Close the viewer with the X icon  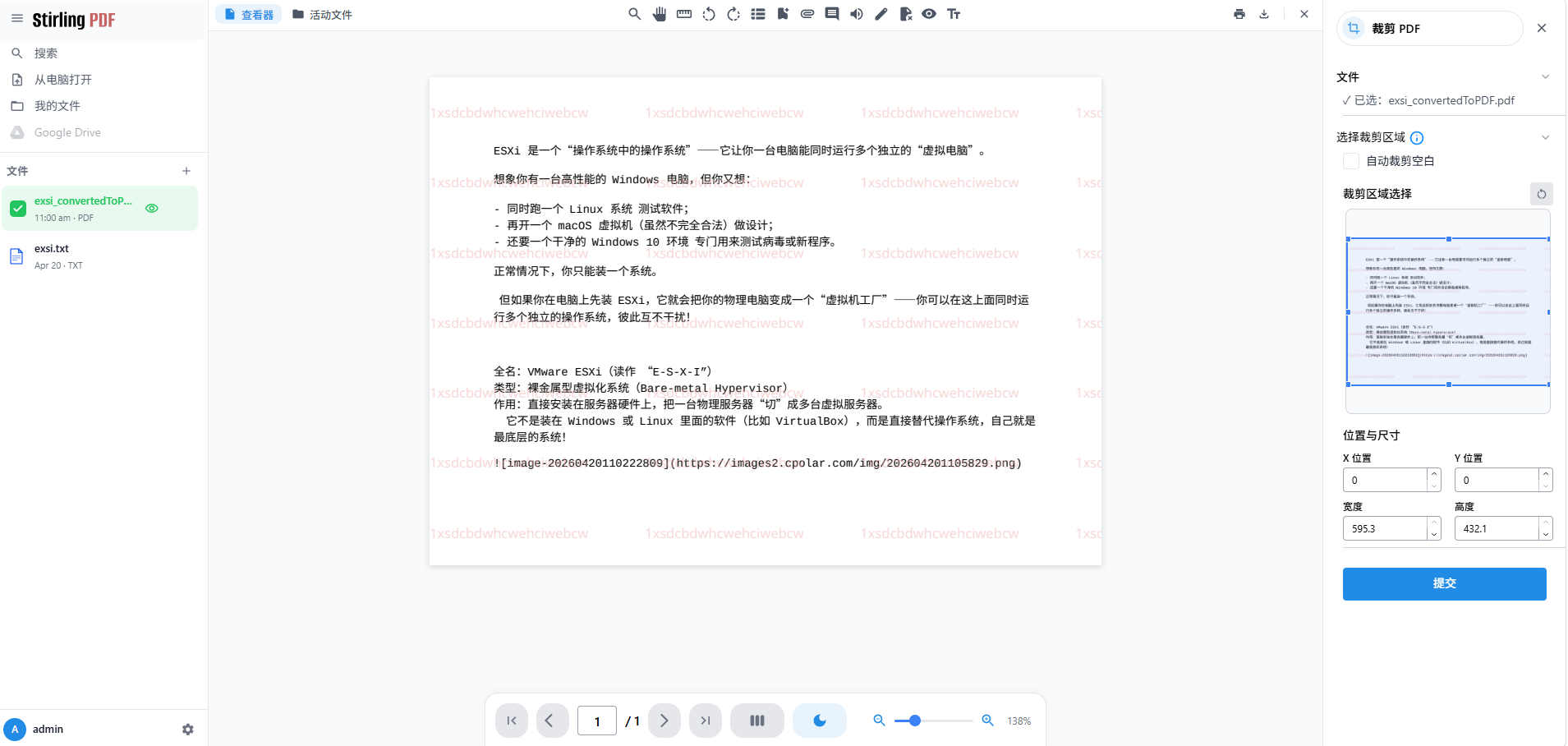1304,14
